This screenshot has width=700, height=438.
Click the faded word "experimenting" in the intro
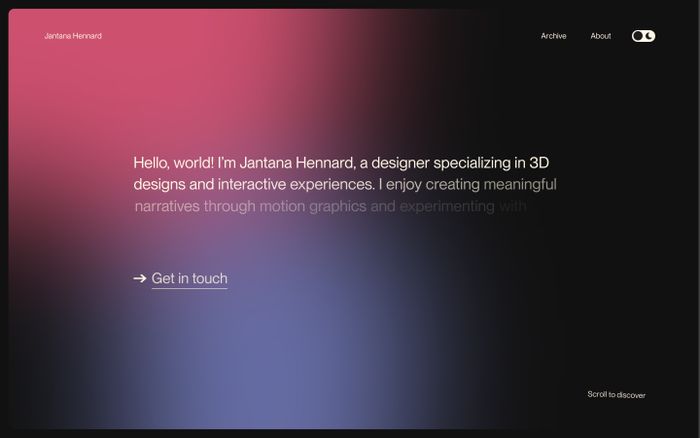(447, 207)
